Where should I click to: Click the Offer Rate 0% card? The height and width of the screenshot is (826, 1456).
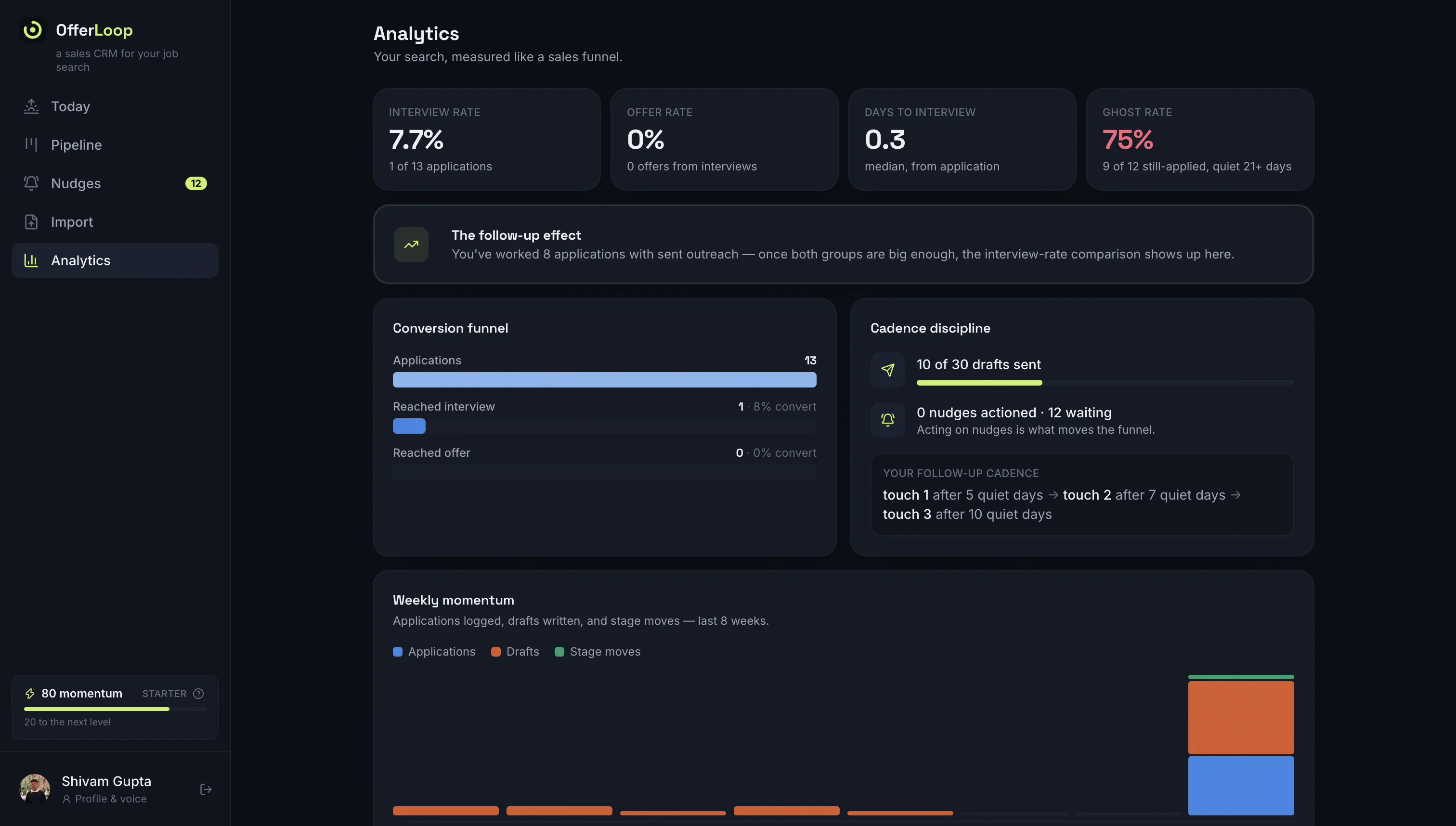point(725,139)
